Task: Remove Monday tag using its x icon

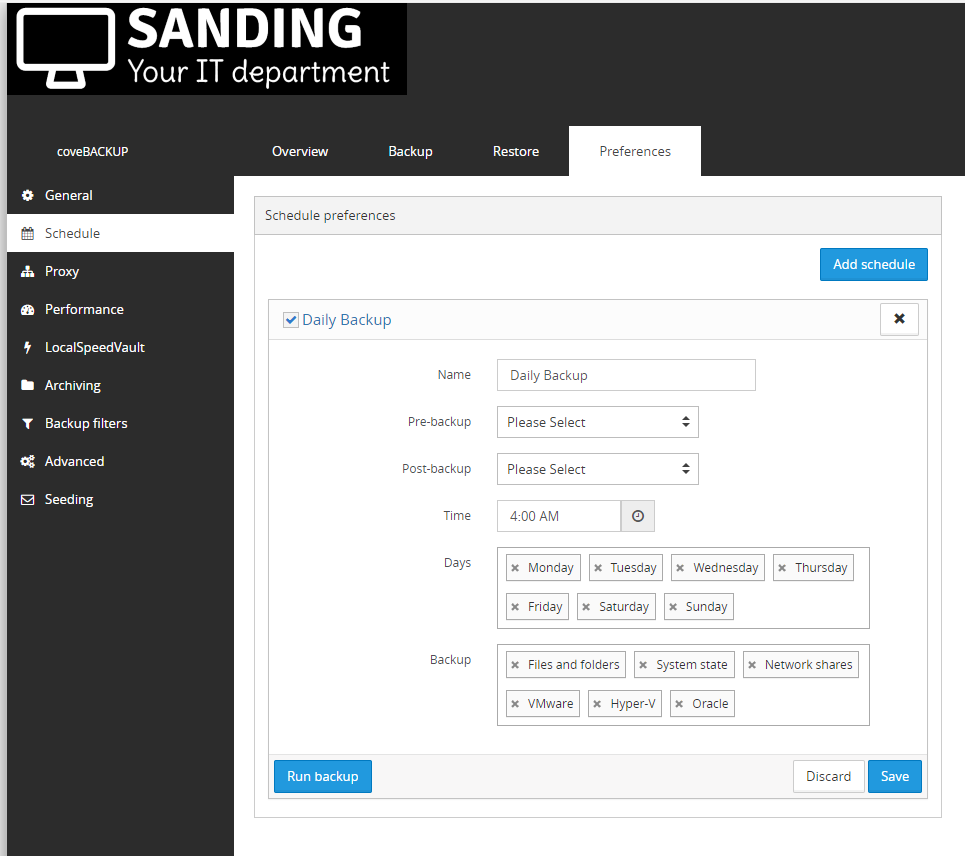Action: [x=515, y=568]
